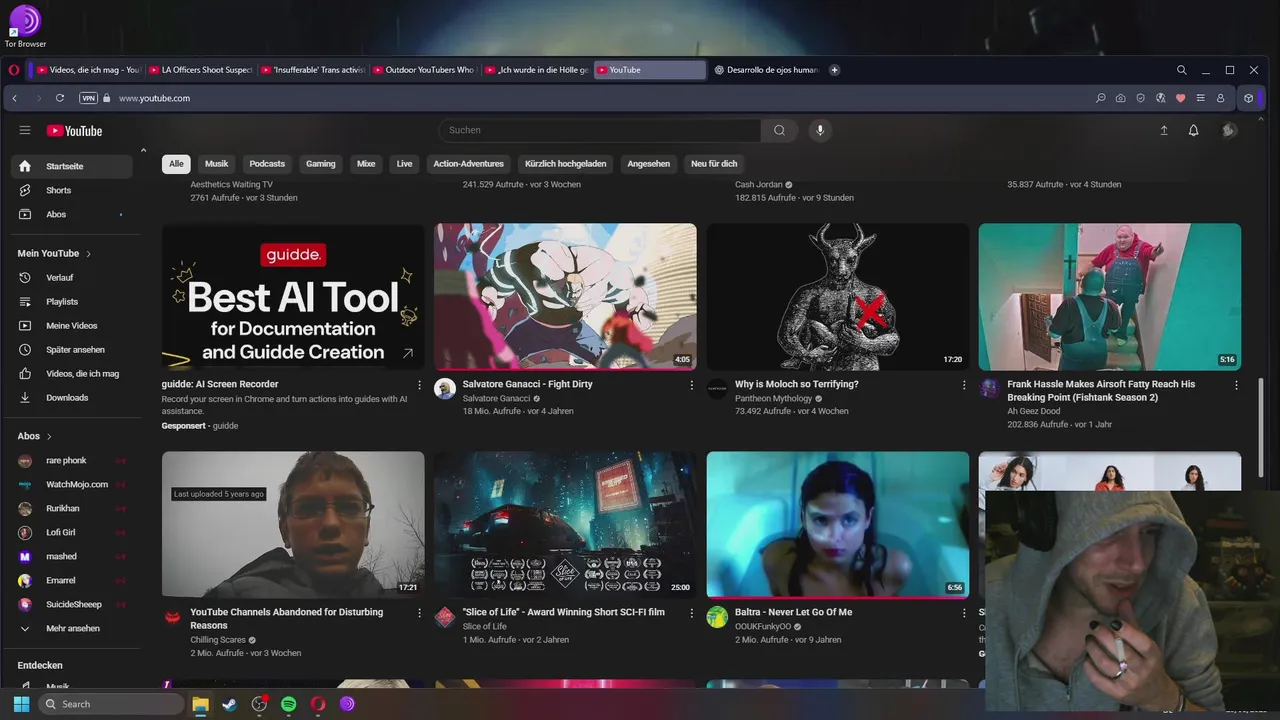Open the Opera menu icon
This screenshot has height=720, width=1280.
coord(14,70)
